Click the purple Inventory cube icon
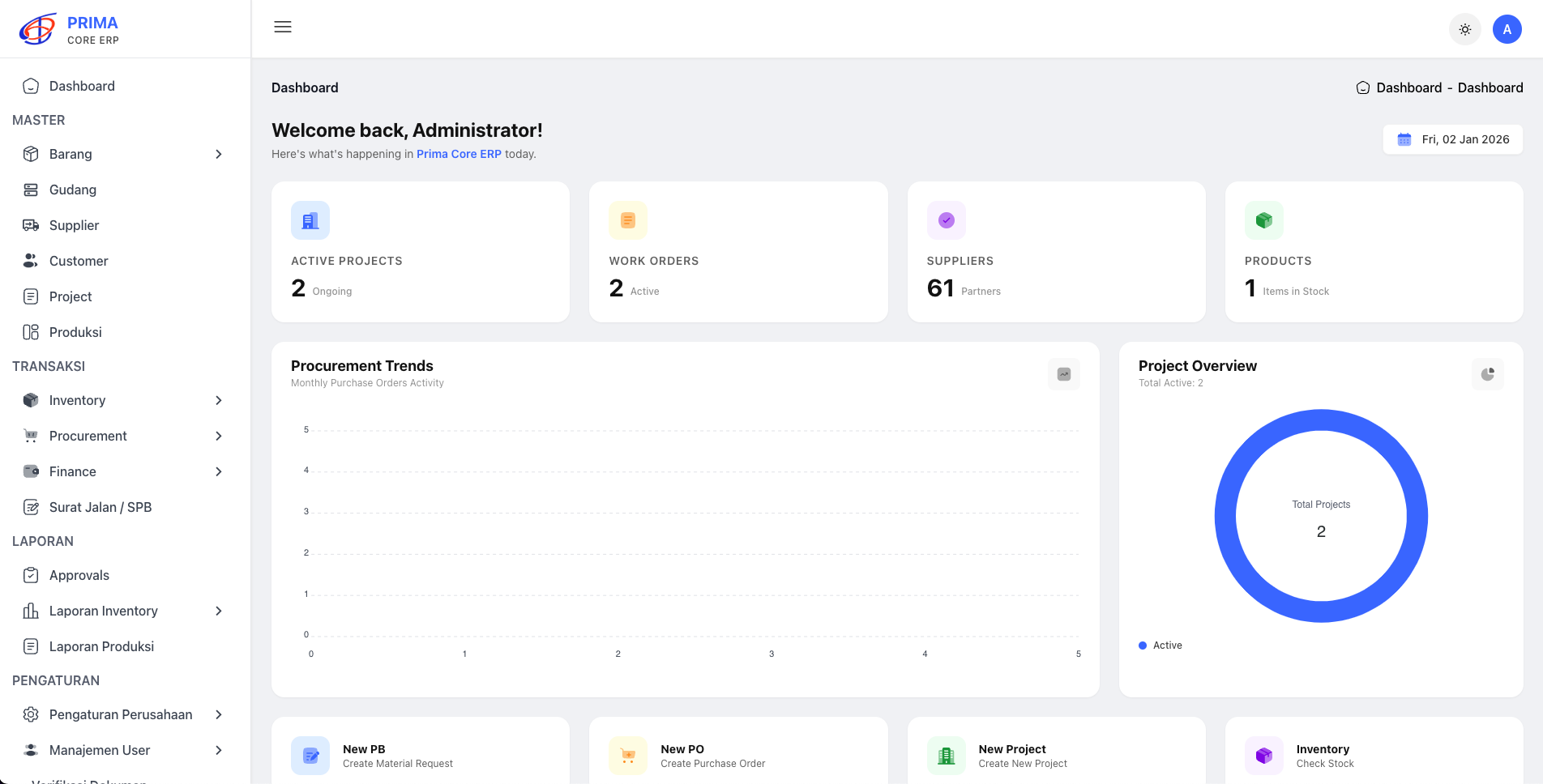Image resolution: width=1543 pixels, height=784 pixels. click(1264, 756)
